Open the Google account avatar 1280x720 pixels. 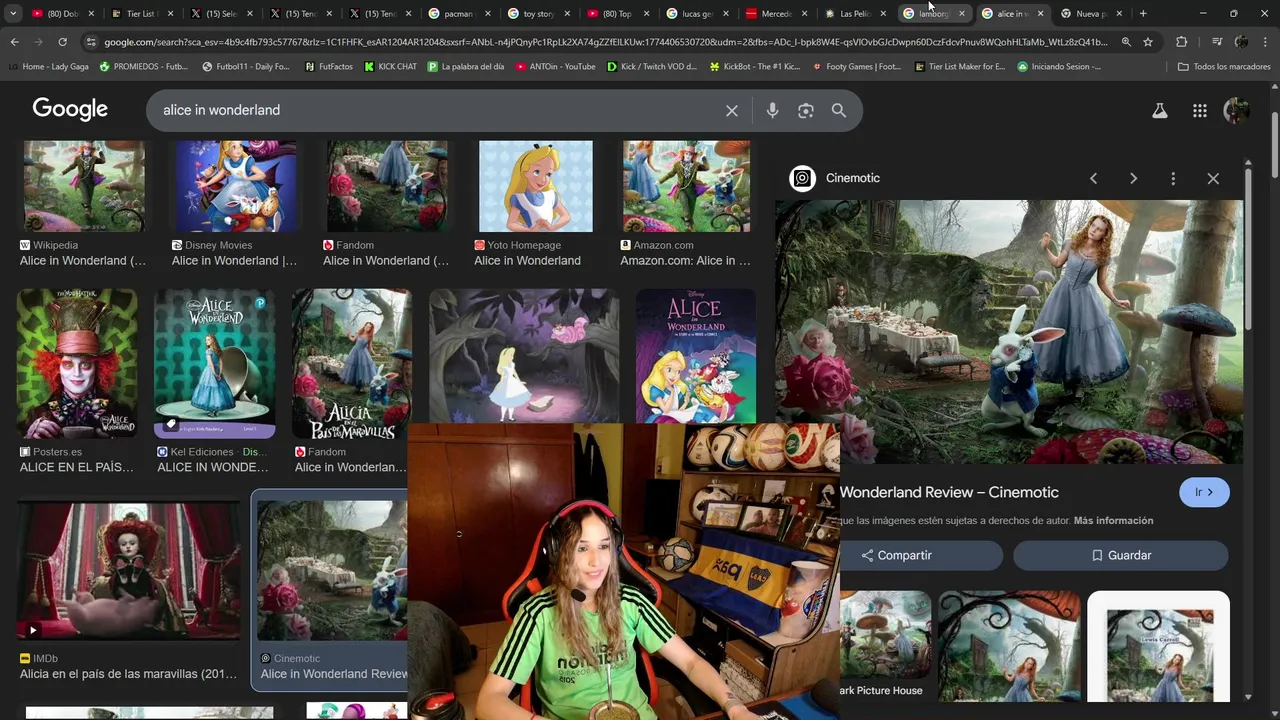[1237, 111]
